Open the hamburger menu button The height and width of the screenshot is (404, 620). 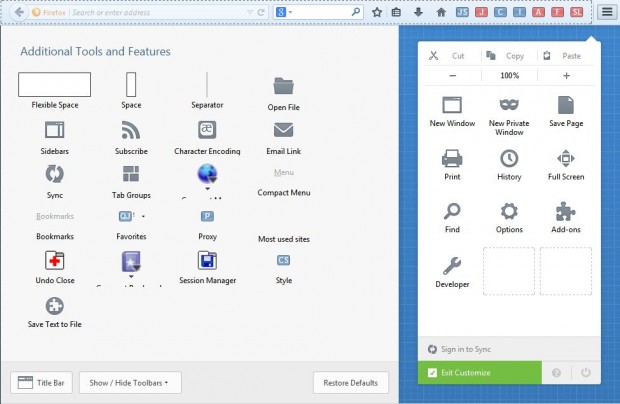click(607, 12)
